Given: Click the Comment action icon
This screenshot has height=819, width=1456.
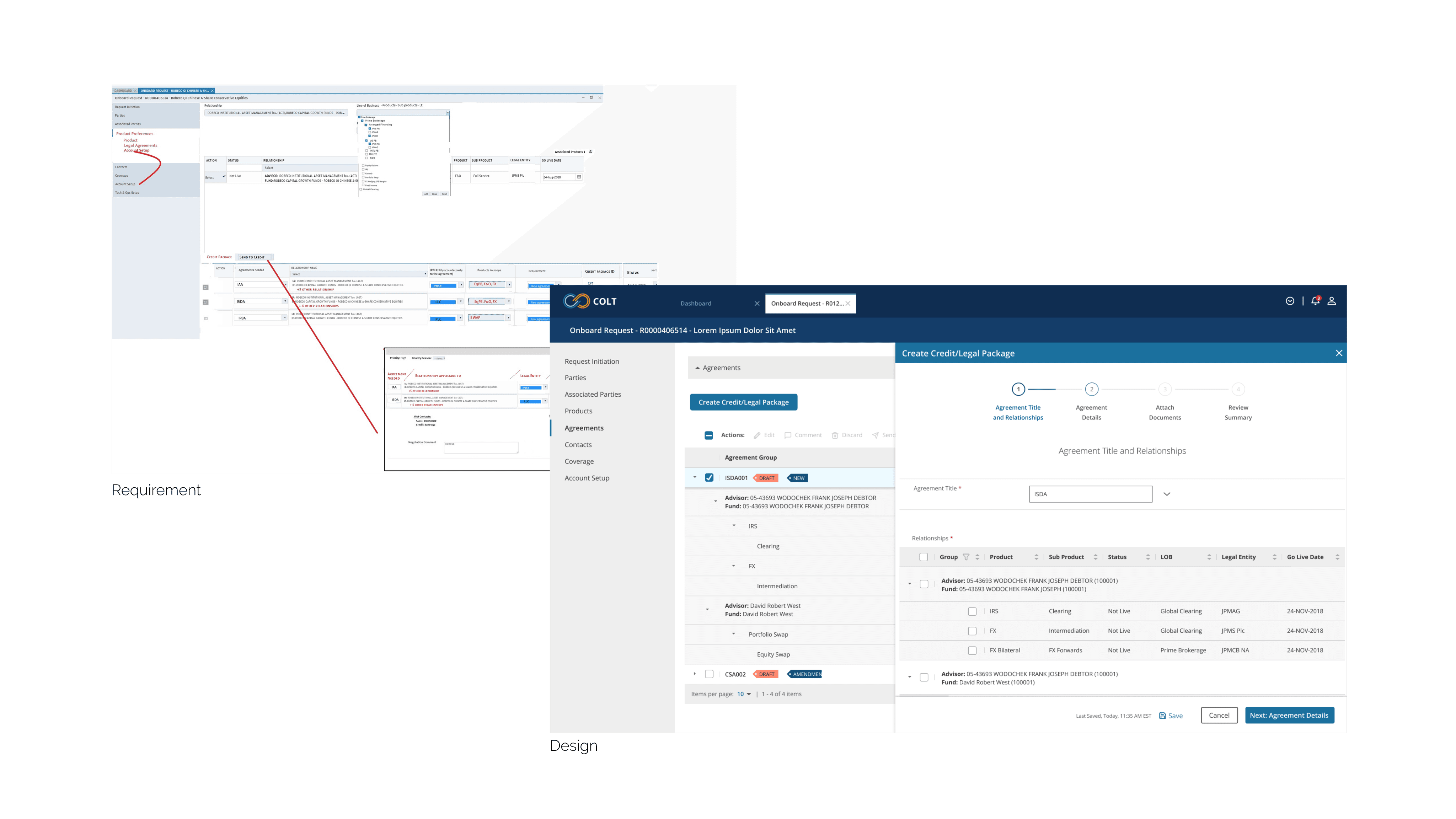Looking at the screenshot, I should tap(788, 435).
